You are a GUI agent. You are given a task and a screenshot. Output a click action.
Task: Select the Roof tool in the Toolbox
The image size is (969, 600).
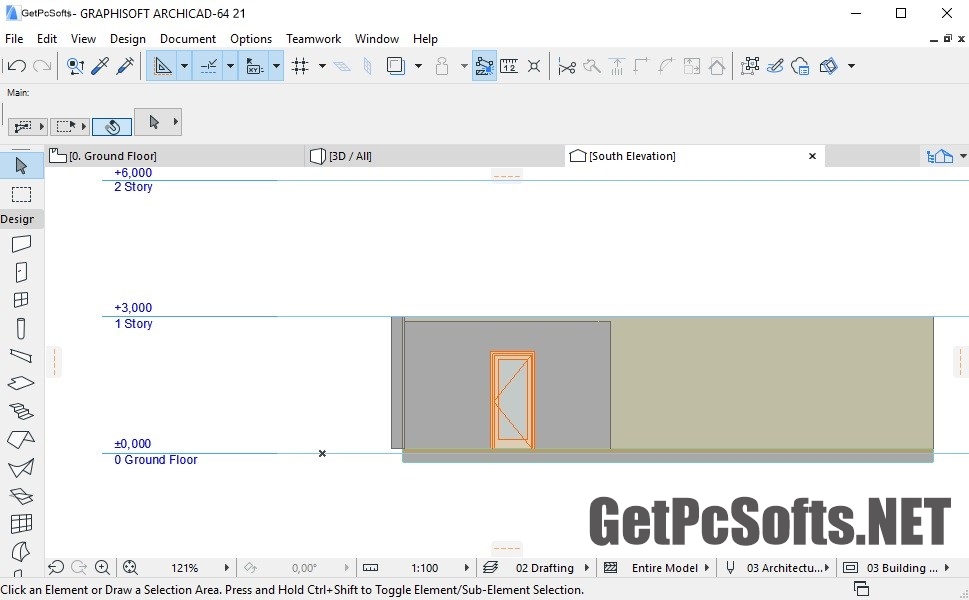pyautogui.click(x=21, y=439)
